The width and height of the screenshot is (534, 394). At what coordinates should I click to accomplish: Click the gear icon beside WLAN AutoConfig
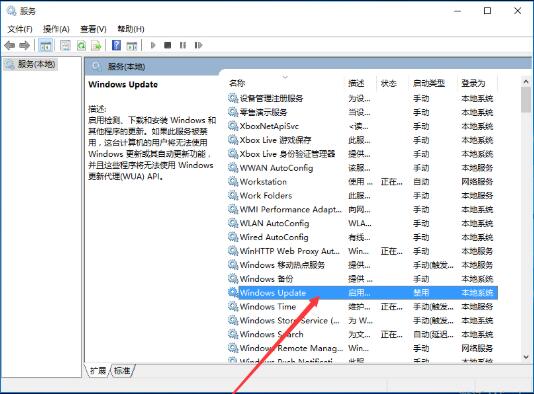(233, 223)
